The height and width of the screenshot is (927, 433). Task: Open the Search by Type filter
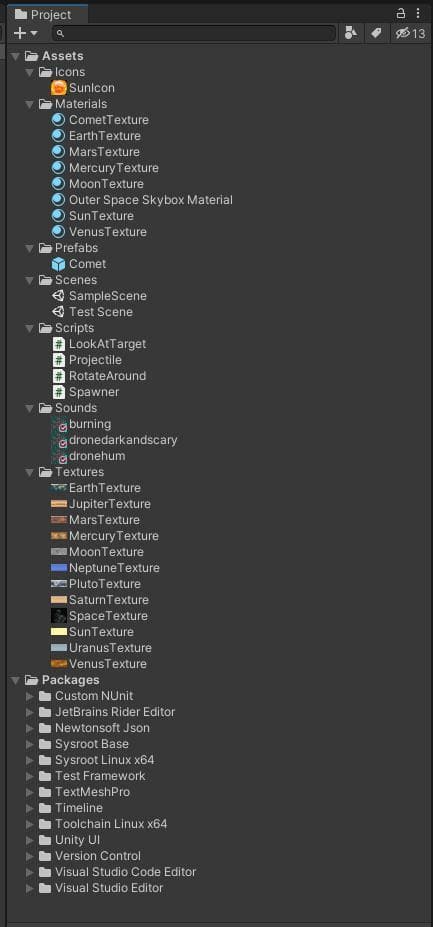click(351, 33)
